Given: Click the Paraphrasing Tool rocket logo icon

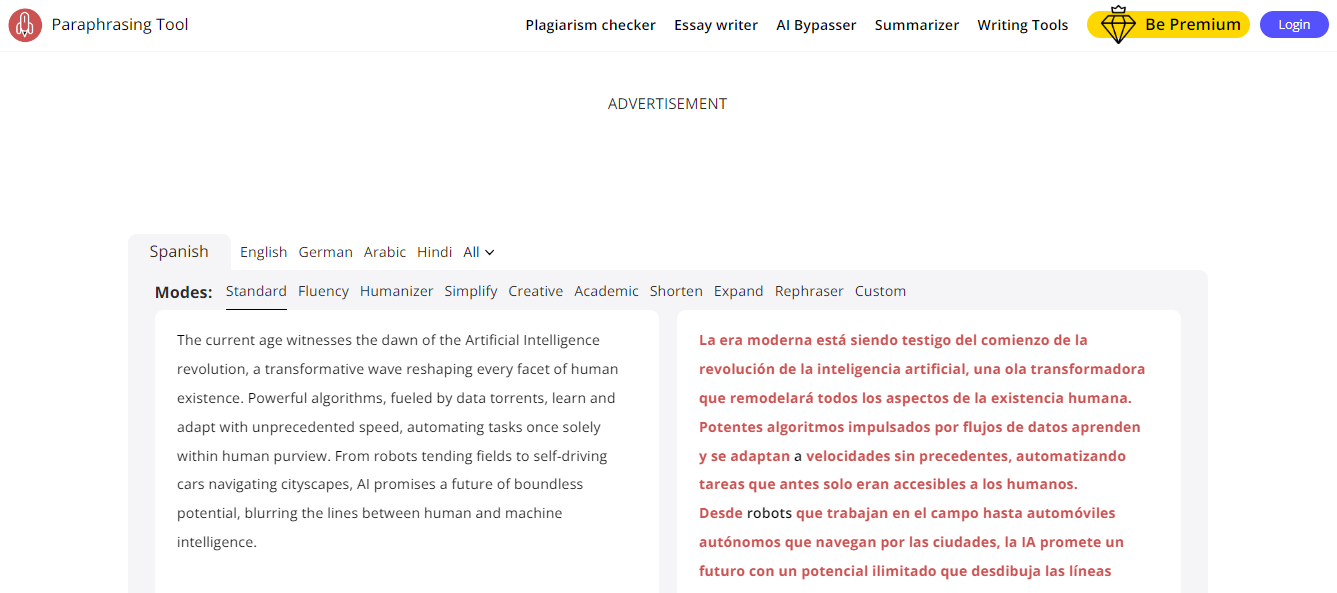Looking at the screenshot, I should 25,25.
